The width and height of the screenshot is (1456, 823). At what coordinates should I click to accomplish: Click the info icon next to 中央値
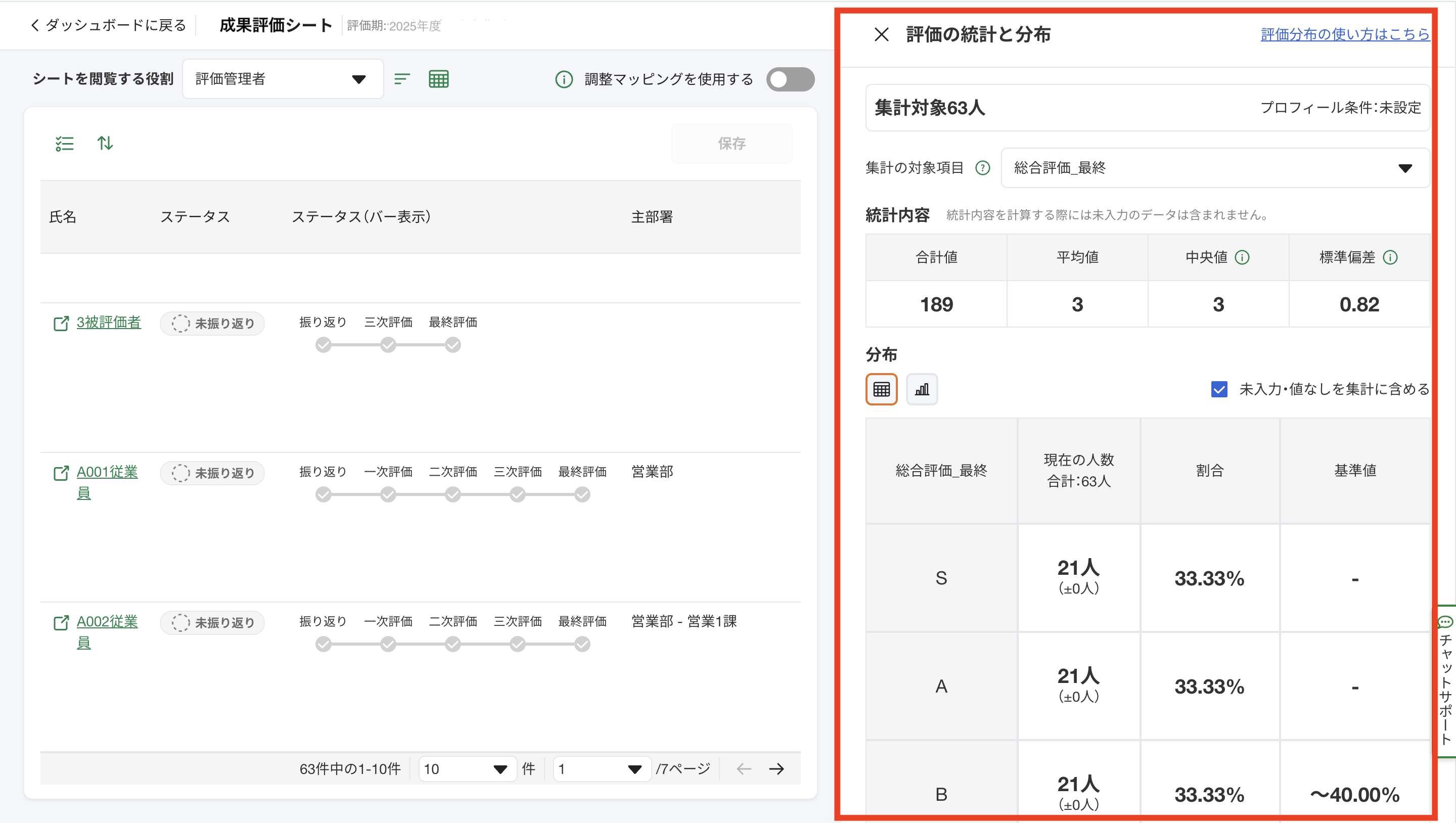pyautogui.click(x=1242, y=258)
